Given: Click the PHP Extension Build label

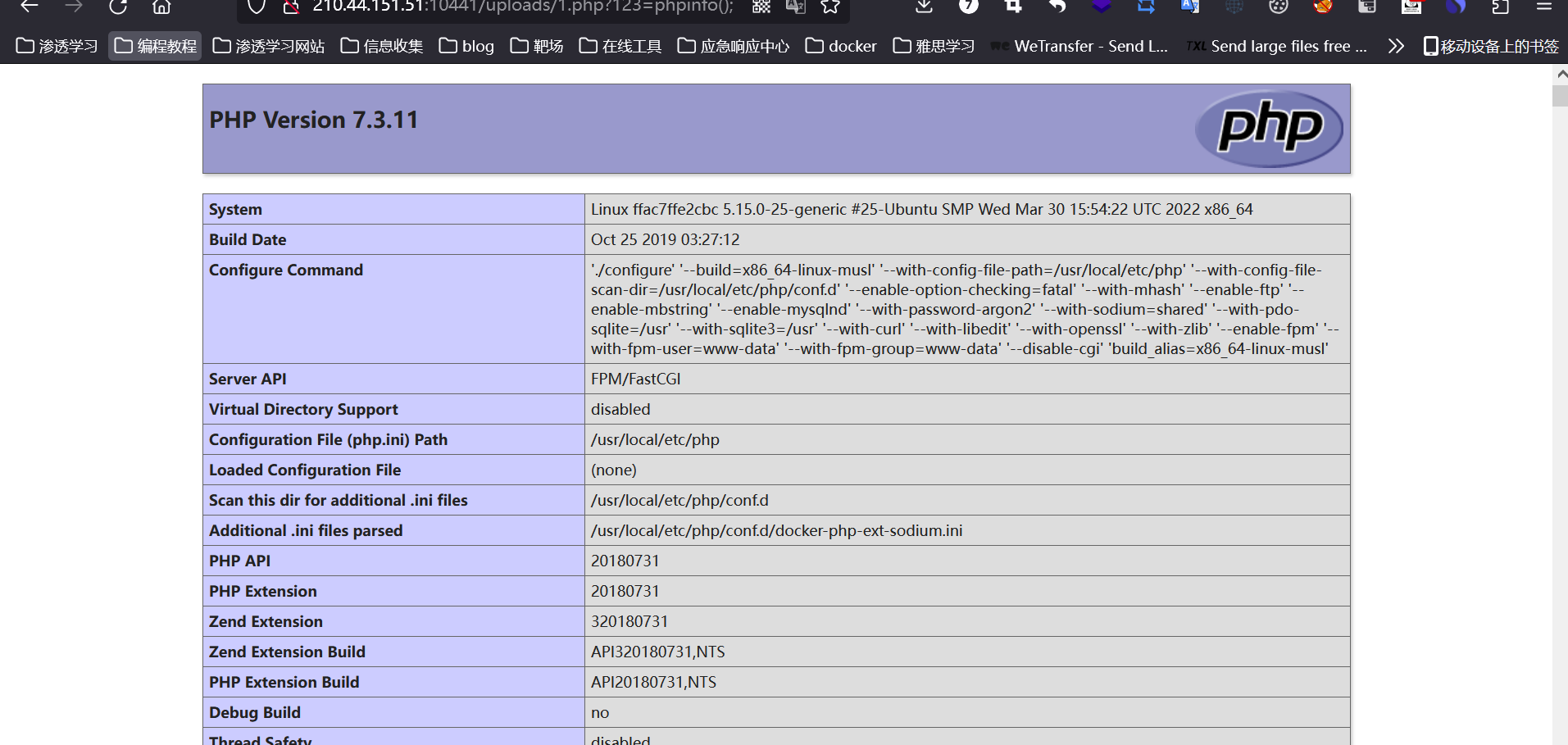Looking at the screenshot, I should pyautogui.click(x=284, y=682).
